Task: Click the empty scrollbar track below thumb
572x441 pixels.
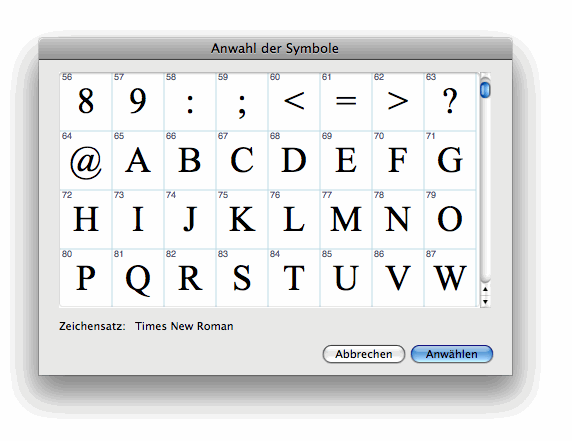Action: 485,190
